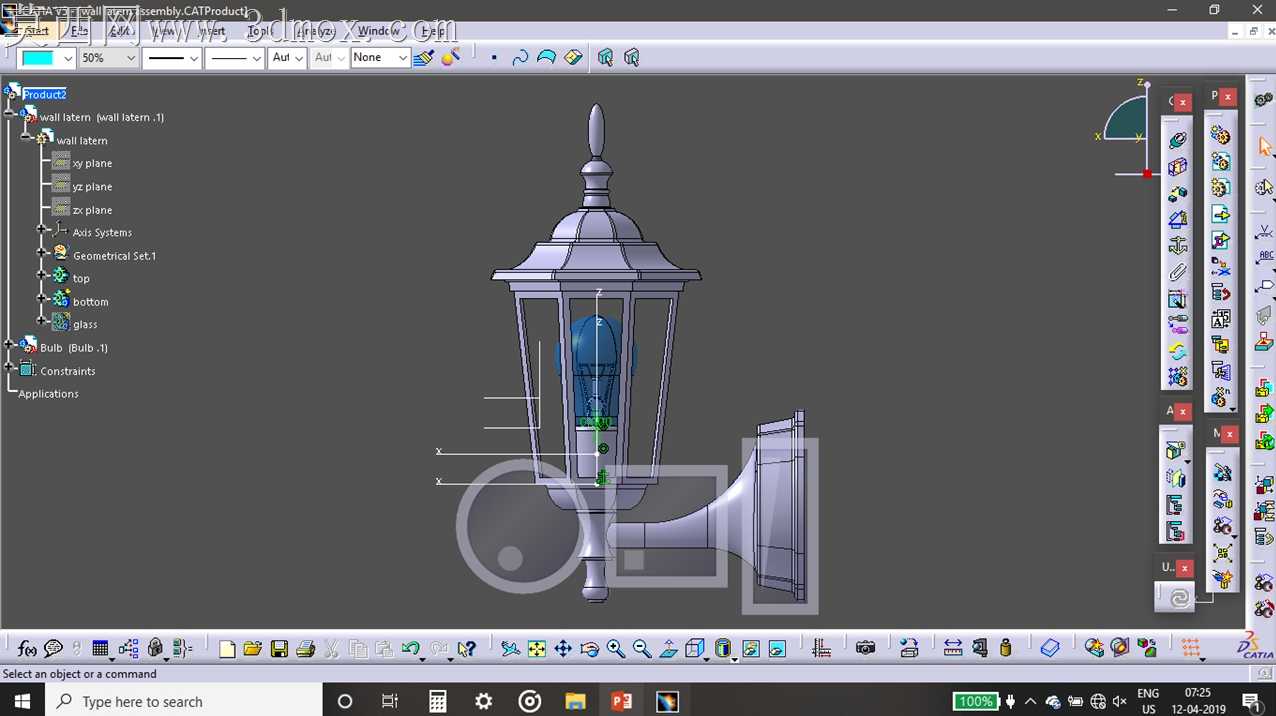
Task: Open the Start menu in CATIA
Action: pos(37,31)
